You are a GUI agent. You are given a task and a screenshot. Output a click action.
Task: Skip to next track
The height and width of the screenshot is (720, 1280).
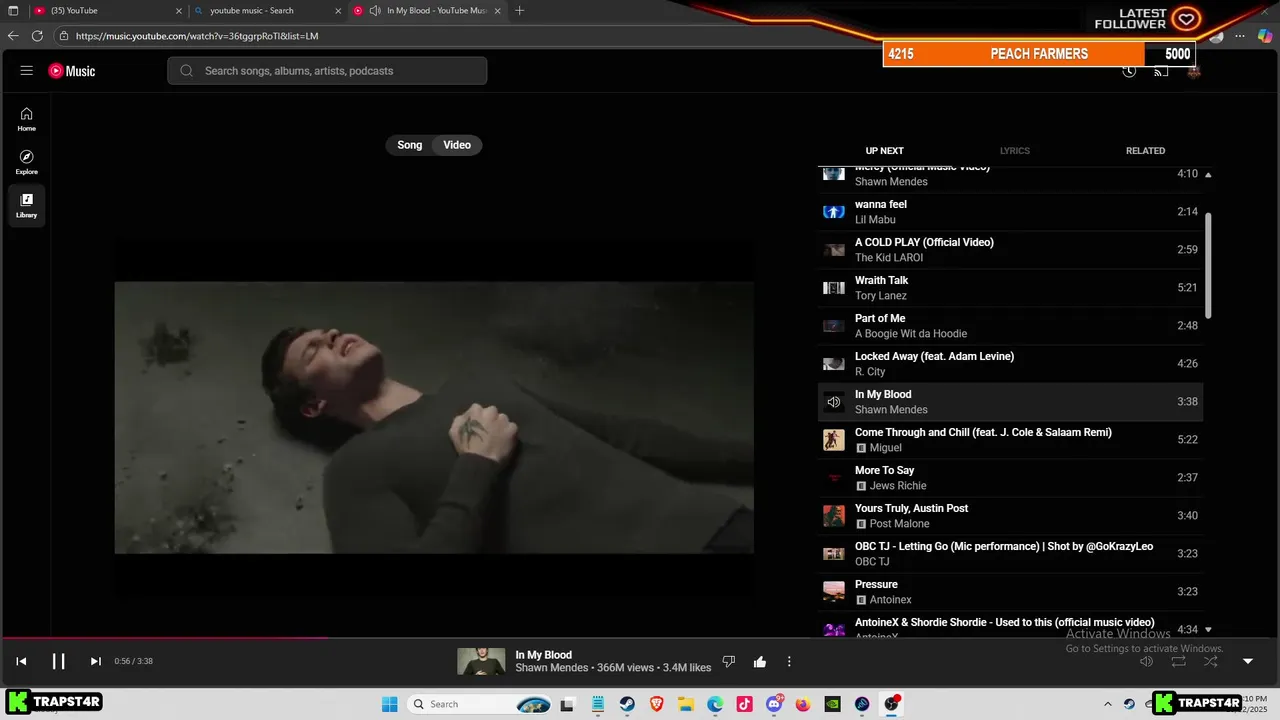(x=96, y=661)
